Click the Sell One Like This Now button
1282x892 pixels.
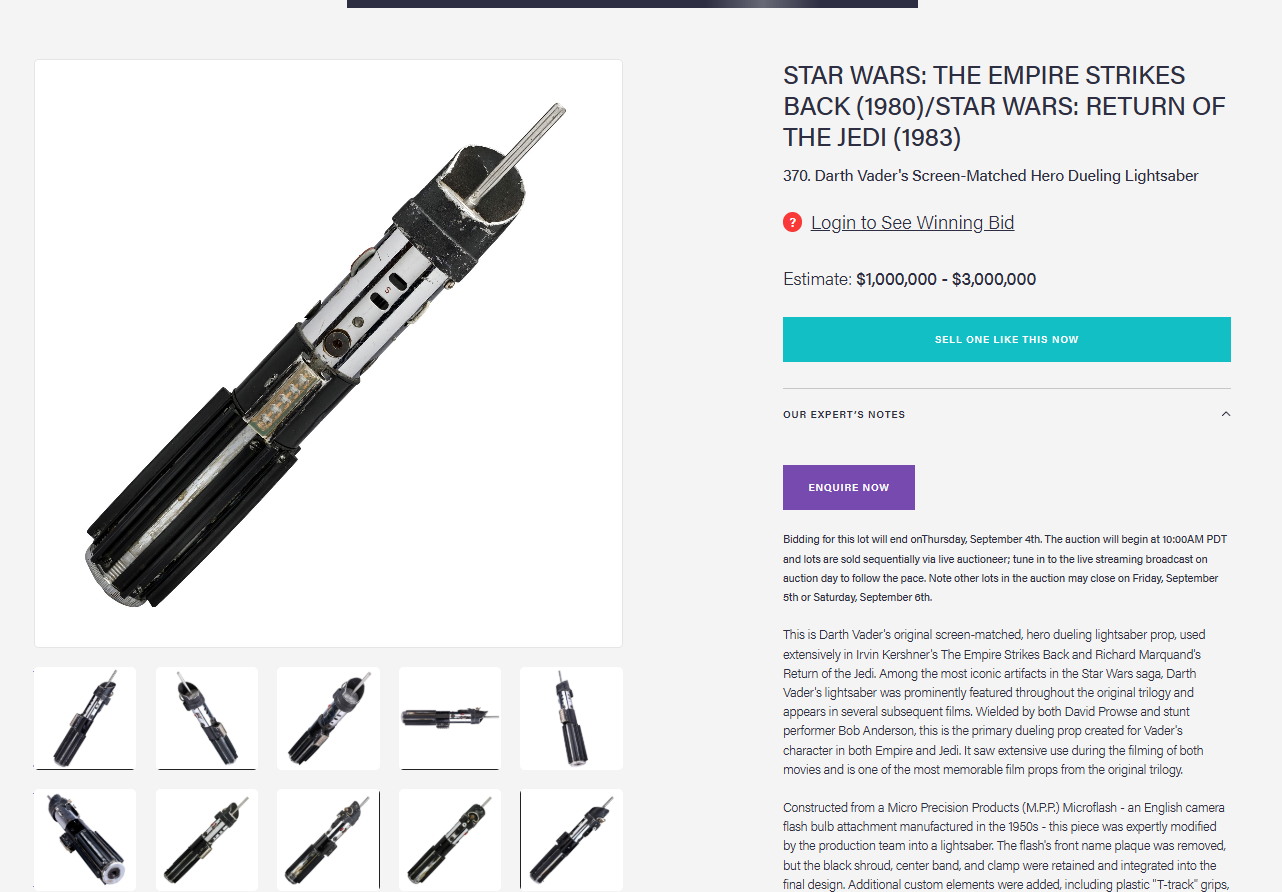(1006, 339)
